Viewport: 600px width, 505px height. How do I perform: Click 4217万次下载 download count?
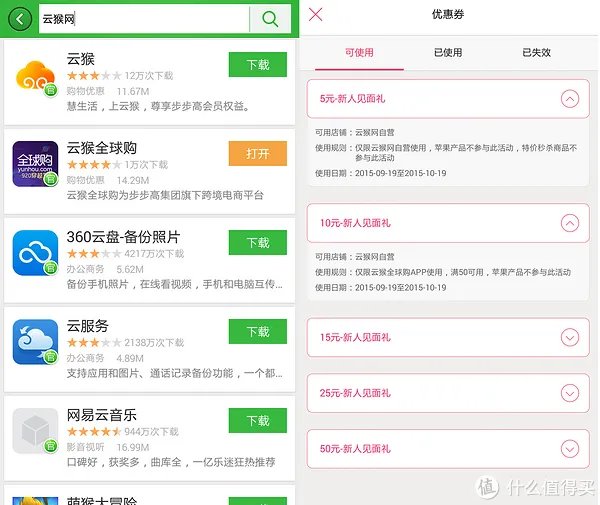(154, 254)
